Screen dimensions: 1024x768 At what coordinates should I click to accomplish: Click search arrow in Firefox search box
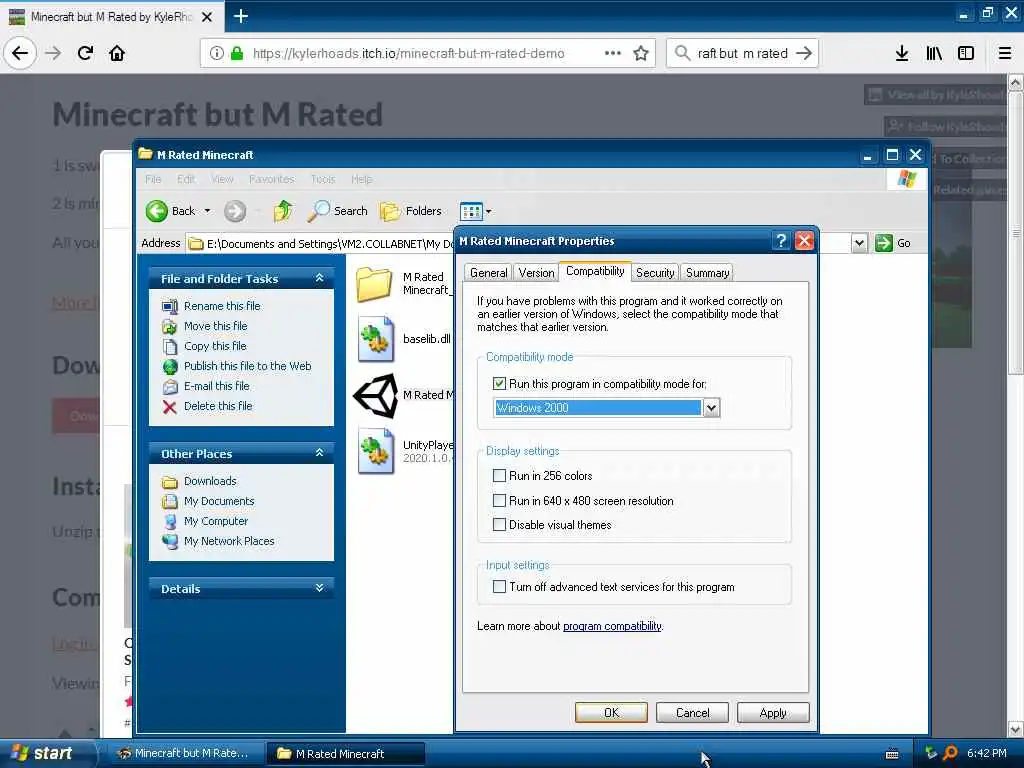804,53
